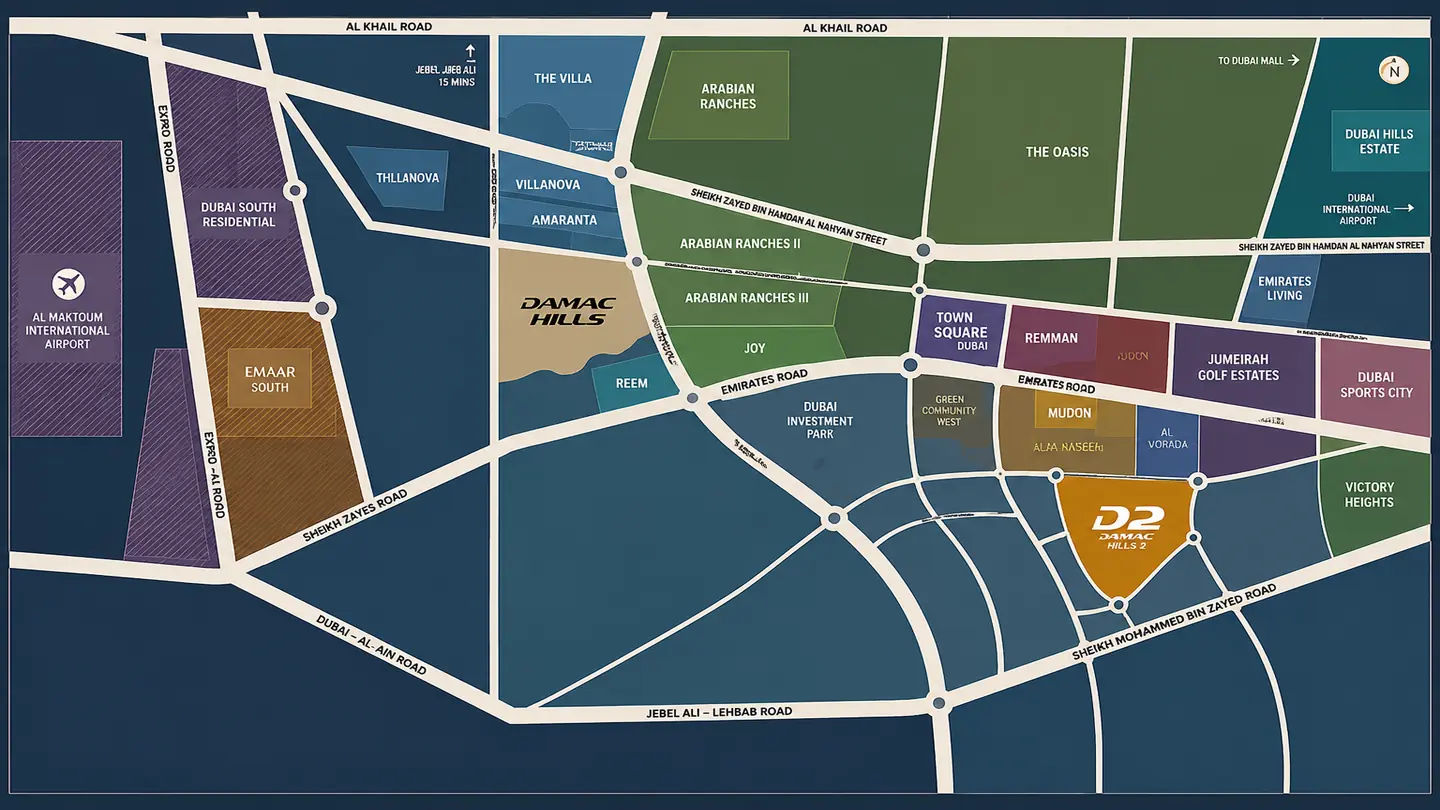This screenshot has width=1440, height=810.
Task: Click "SHEIKH MOHAMMED BIN ZAYED ROAD" label
Action: click(x=1174, y=623)
